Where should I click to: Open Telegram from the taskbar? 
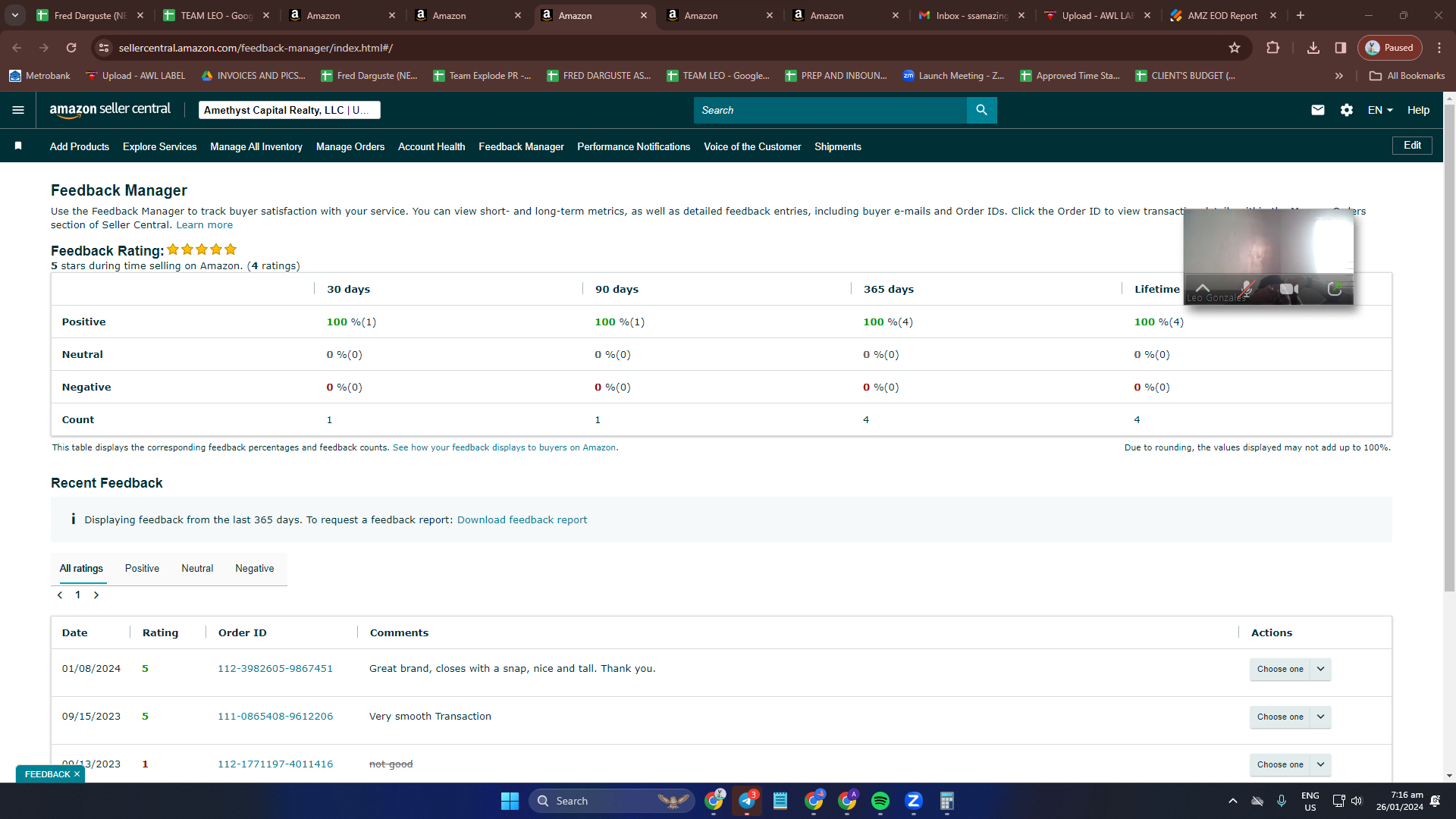[x=747, y=801]
